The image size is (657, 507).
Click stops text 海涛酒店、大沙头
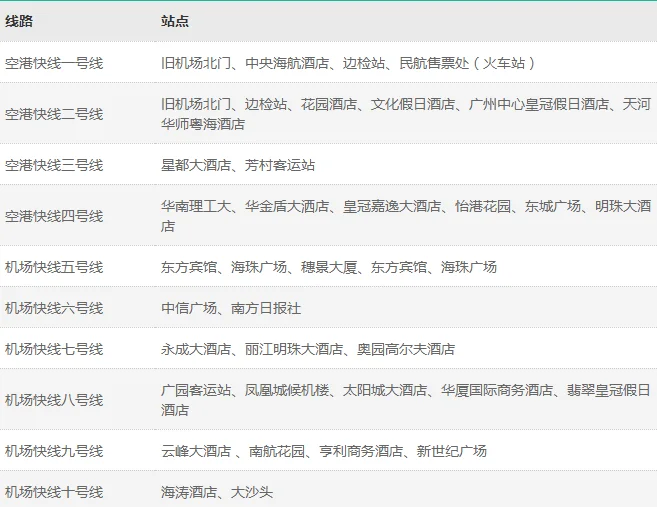(217, 492)
